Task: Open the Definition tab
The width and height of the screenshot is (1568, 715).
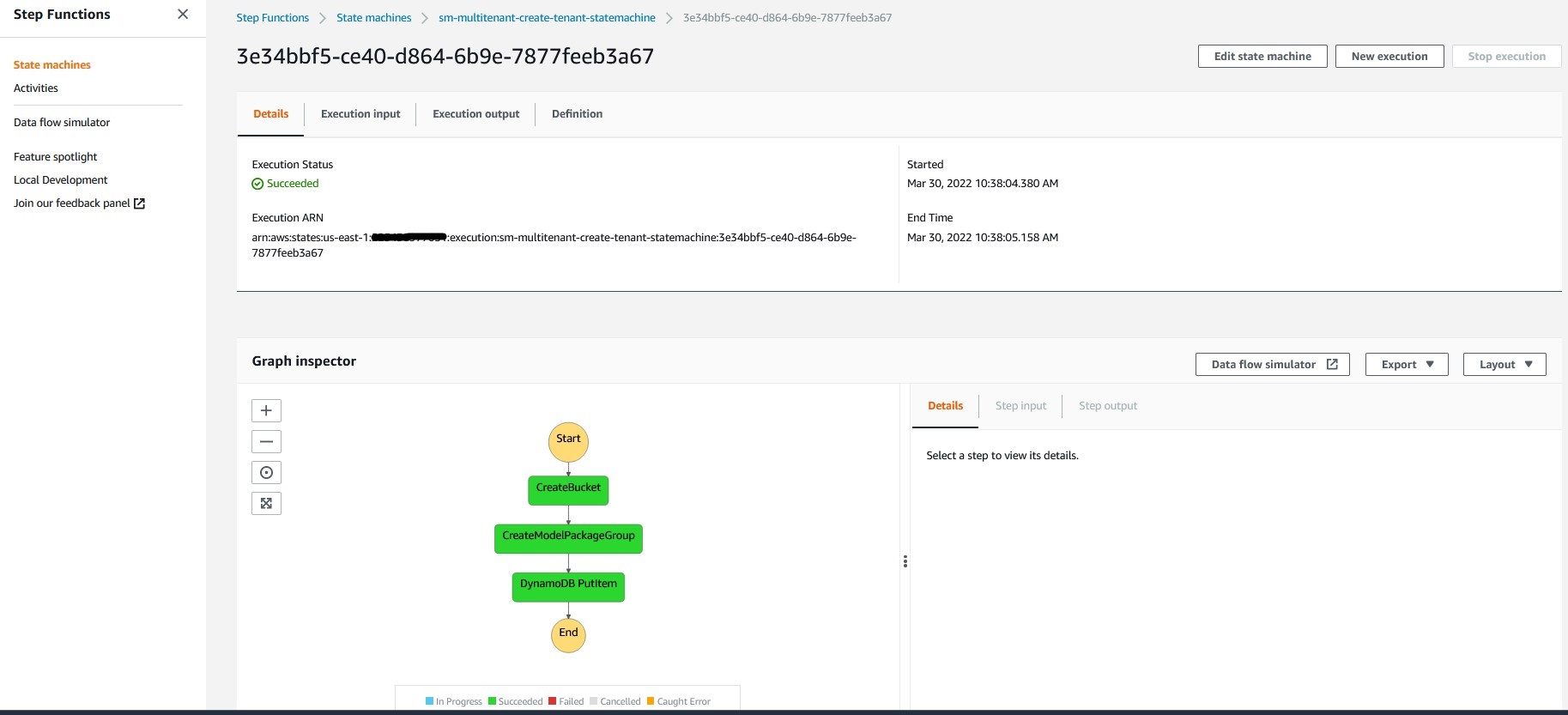Action: (577, 114)
